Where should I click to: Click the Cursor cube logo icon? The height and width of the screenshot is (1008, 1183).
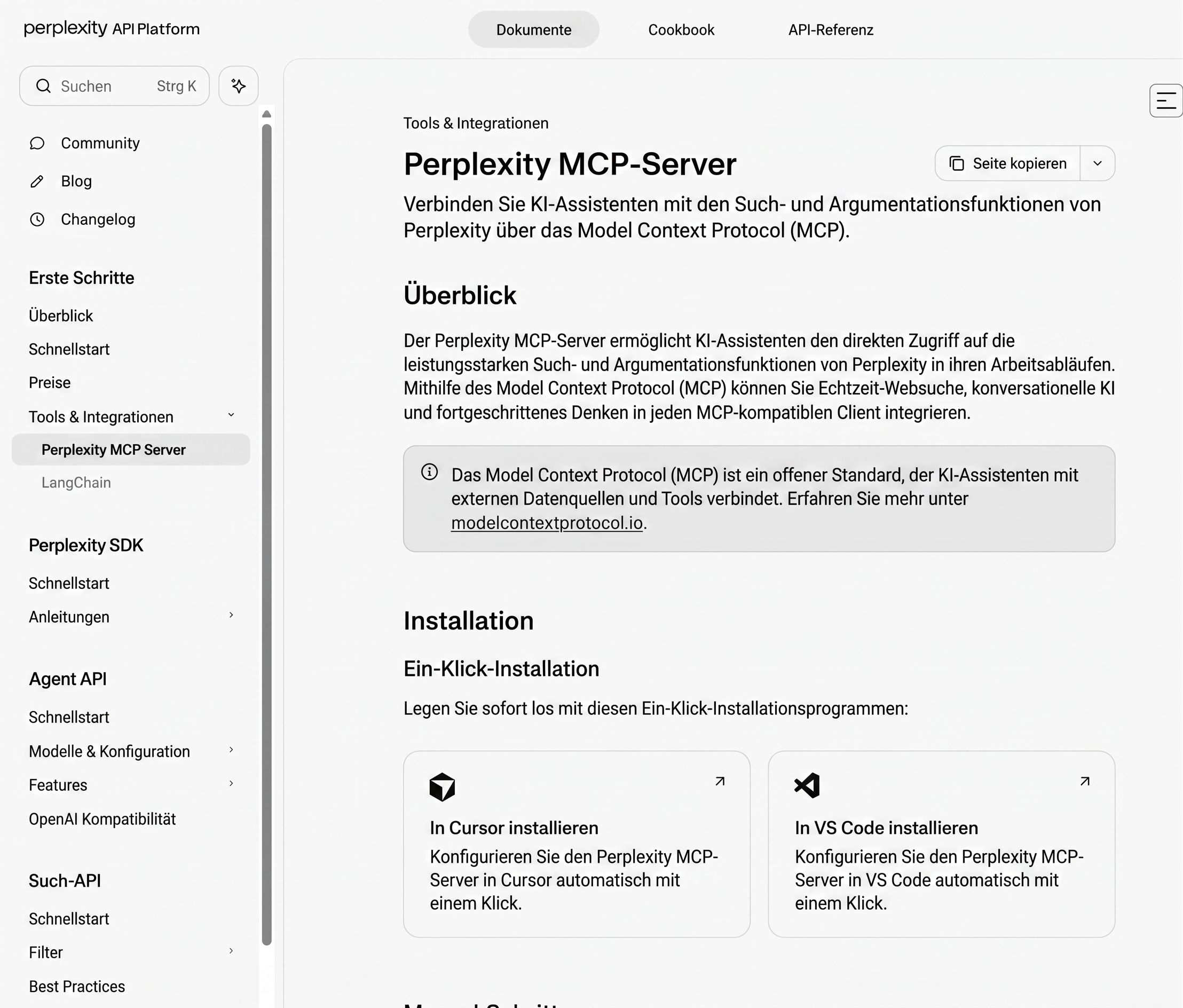pyautogui.click(x=443, y=787)
